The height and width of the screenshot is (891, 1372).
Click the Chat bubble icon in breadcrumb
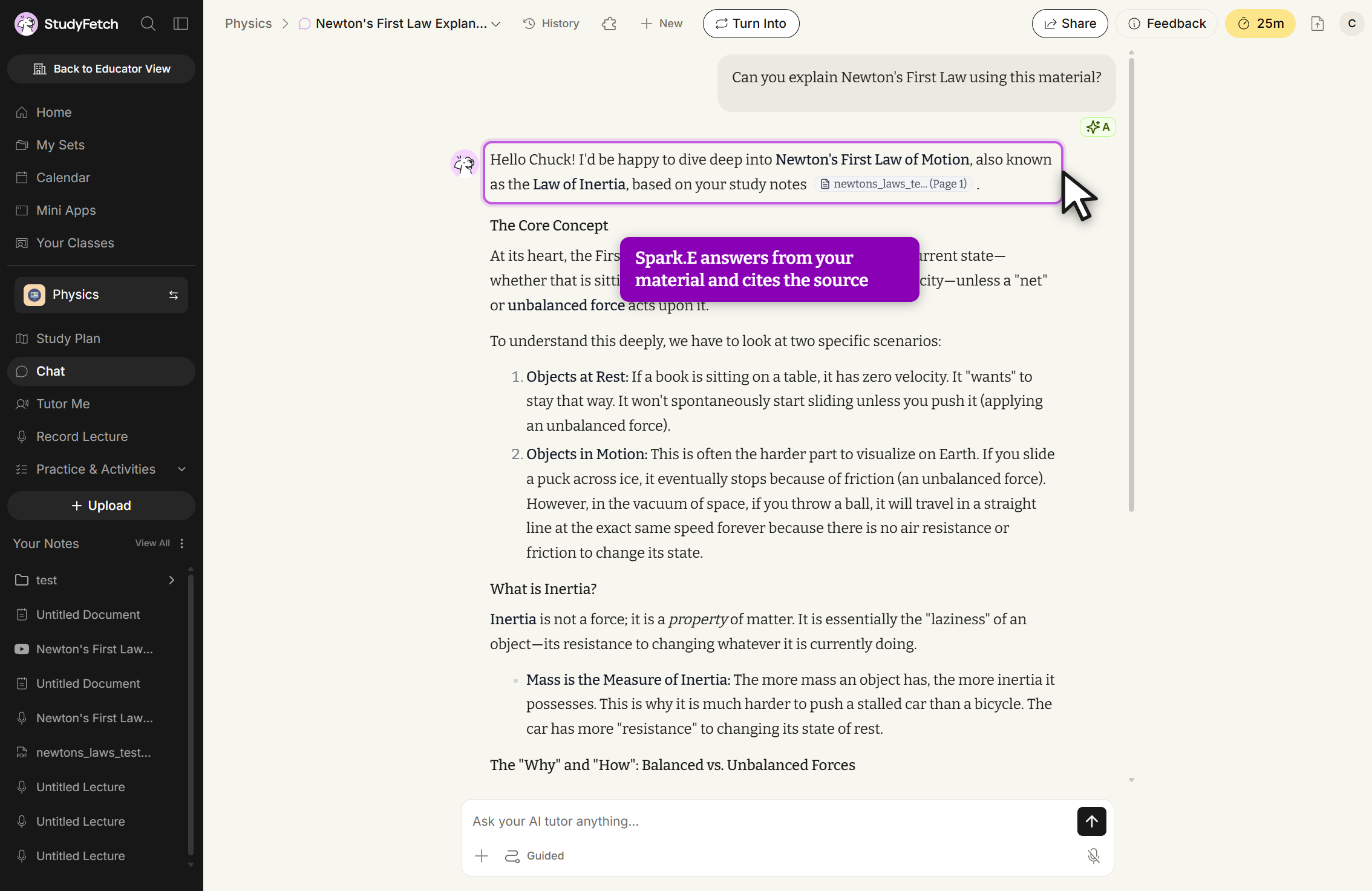point(305,24)
